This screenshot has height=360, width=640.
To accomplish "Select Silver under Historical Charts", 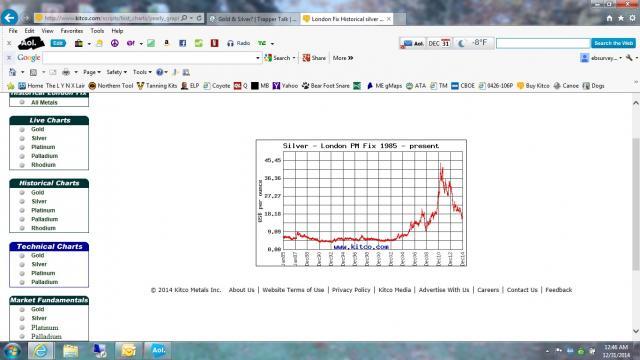I will (39, 201).
